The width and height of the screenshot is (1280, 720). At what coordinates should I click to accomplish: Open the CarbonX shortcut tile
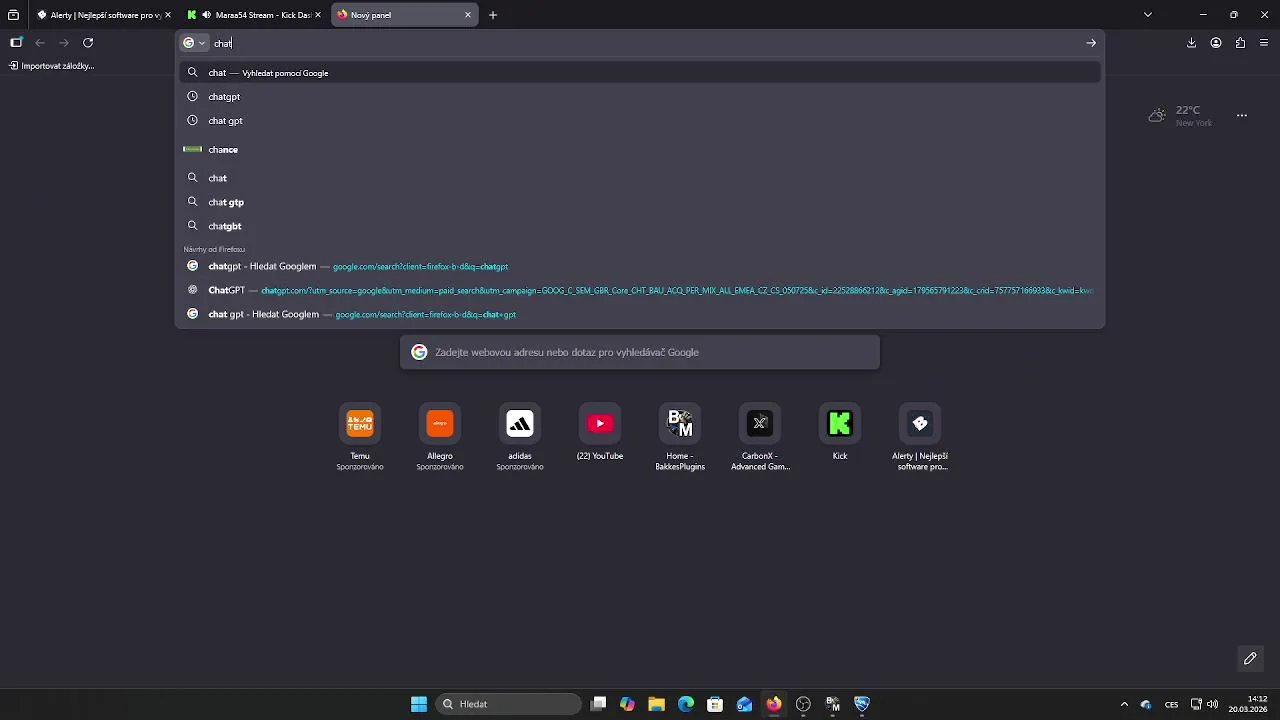pyautogui.click(x=760, y=437)
